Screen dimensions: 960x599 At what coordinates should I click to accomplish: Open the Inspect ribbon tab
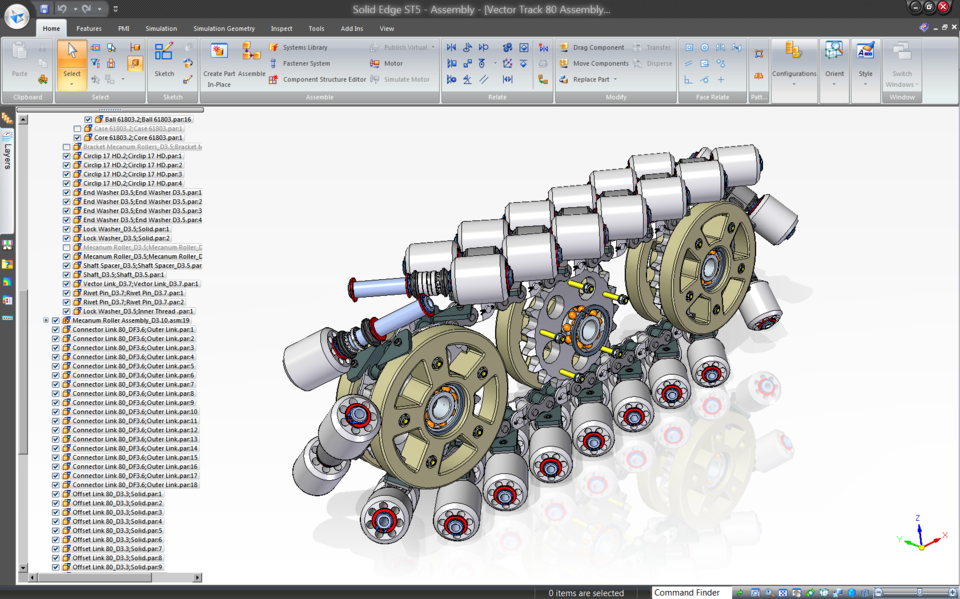[281, 28]
